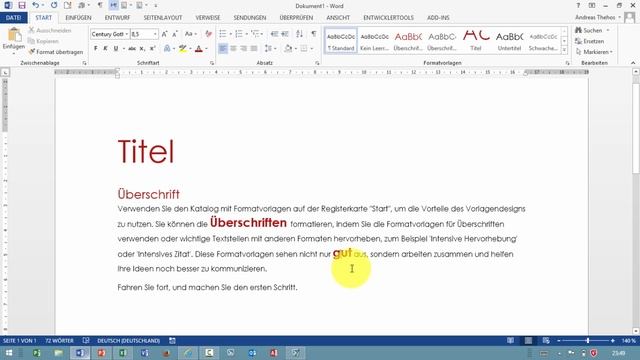Open the DATEI tab
The height and width of the screenshot is (360, 640).
click(13, 18)
